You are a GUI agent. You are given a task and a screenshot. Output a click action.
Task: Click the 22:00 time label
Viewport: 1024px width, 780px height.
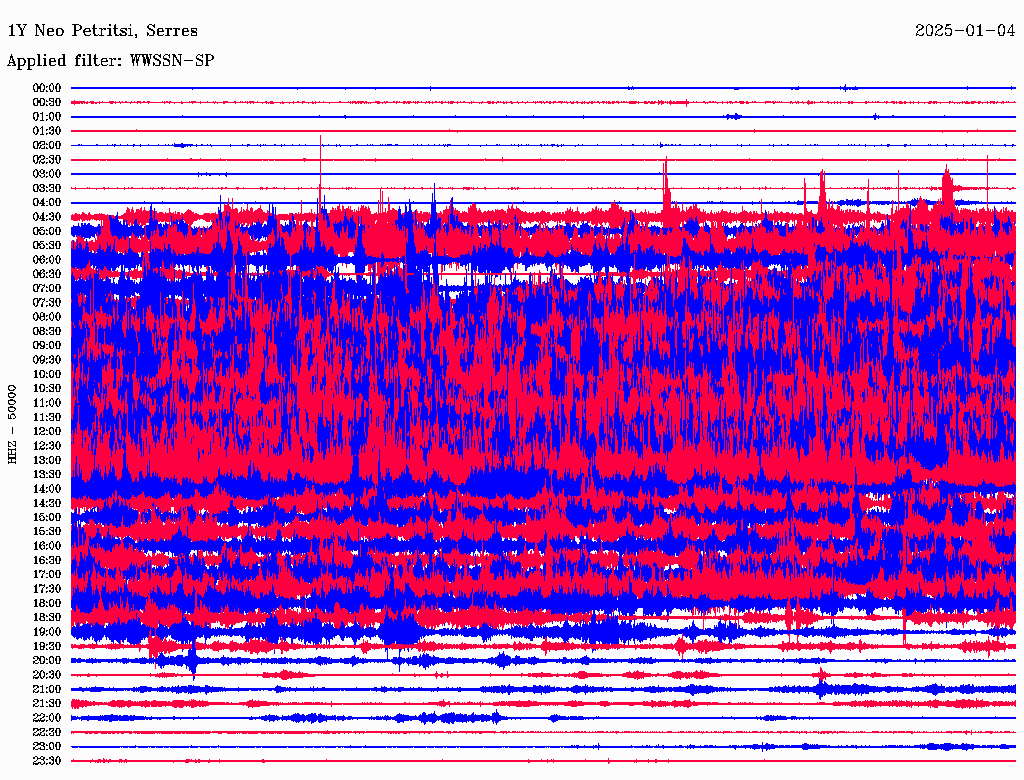[x=47, y=718]
